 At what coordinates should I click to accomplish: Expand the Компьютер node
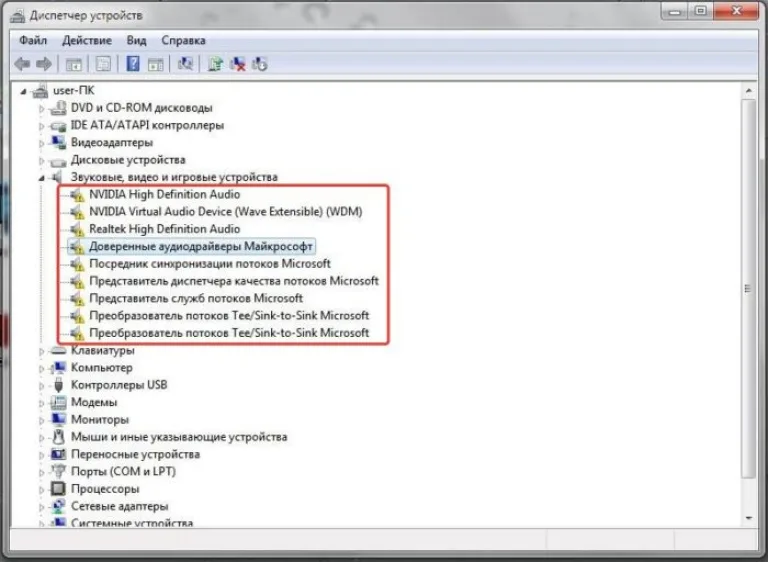(41, 368)
